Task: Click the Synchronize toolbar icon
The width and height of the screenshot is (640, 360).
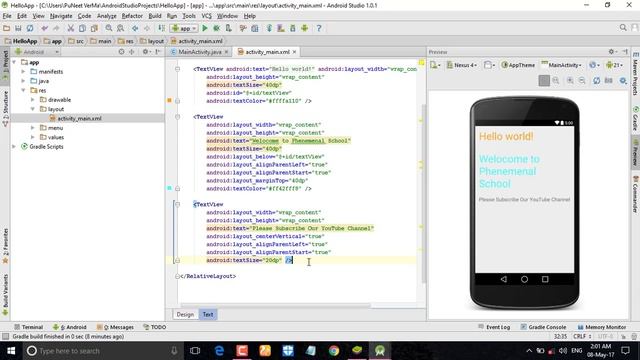Action: (x=30, y=28)
